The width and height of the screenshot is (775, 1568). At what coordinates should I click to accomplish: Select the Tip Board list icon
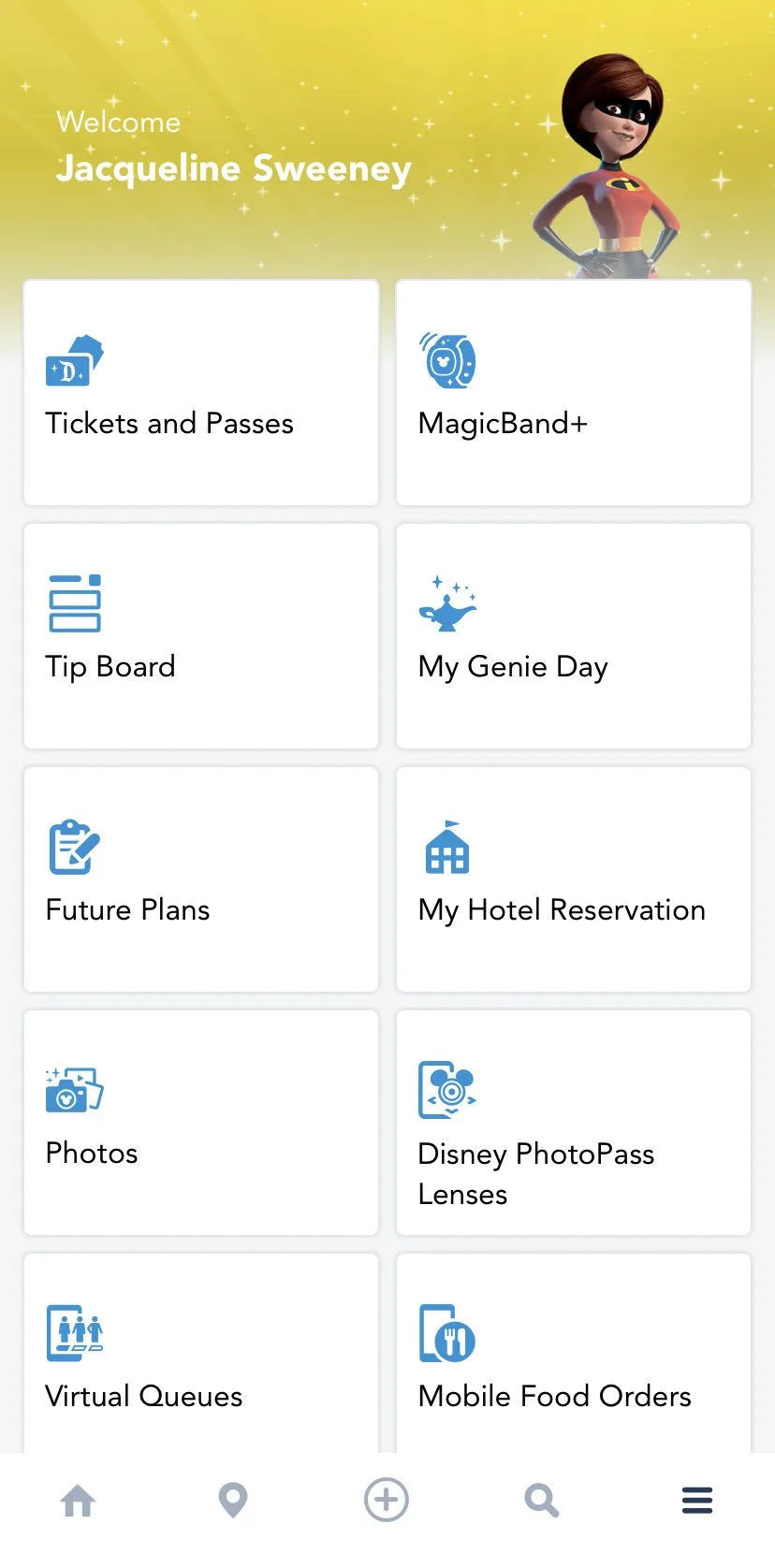coord(75,603)
